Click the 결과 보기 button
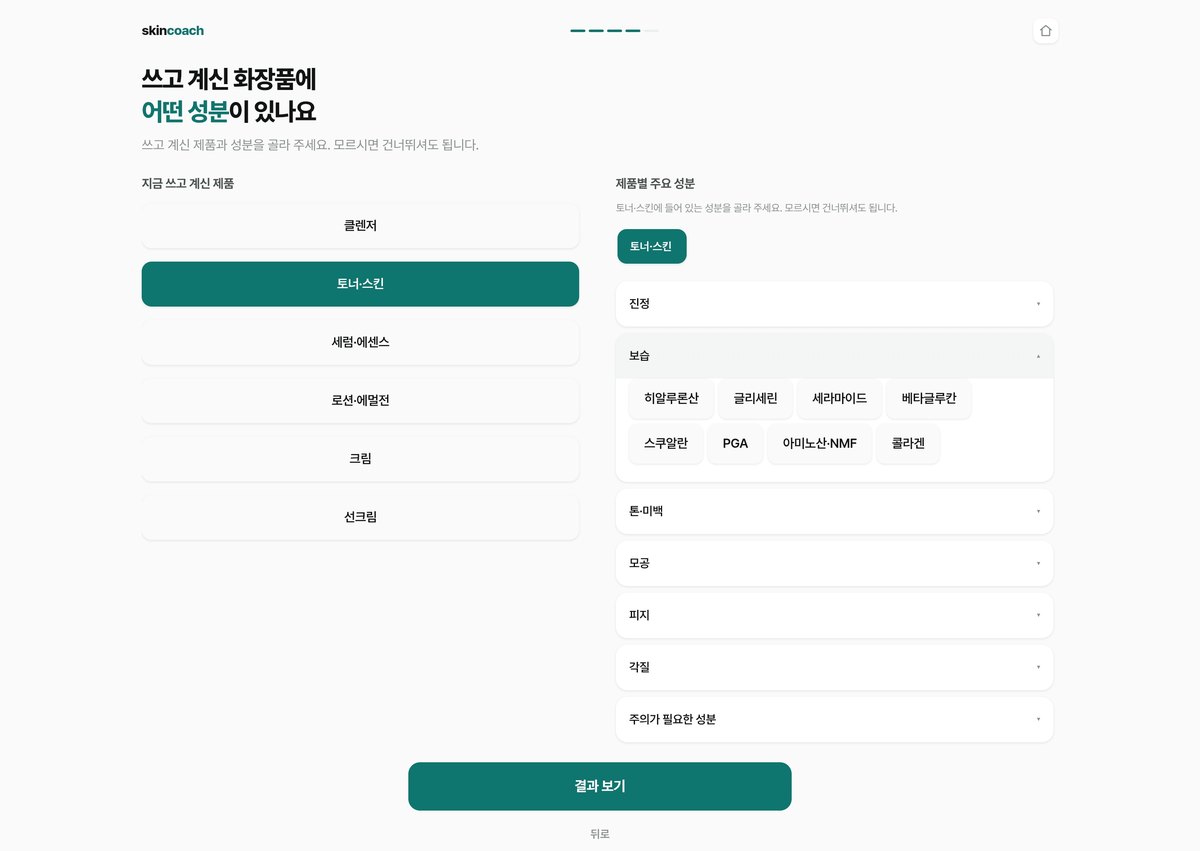 coord(600,786)
